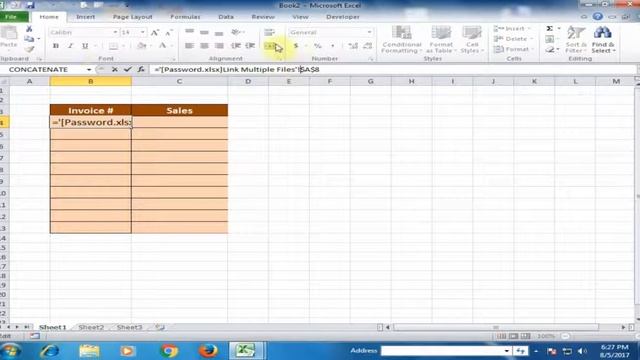Open the font name Calibri dropdown

pos(115,32)
